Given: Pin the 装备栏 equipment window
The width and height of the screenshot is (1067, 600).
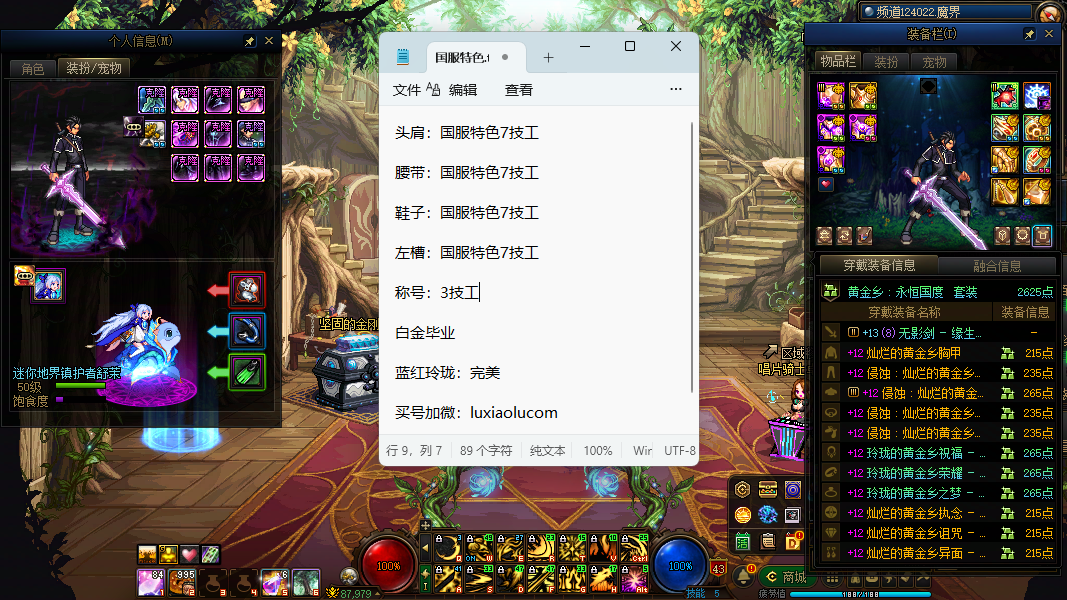Looking at the screenshot, I should 1030,34.
